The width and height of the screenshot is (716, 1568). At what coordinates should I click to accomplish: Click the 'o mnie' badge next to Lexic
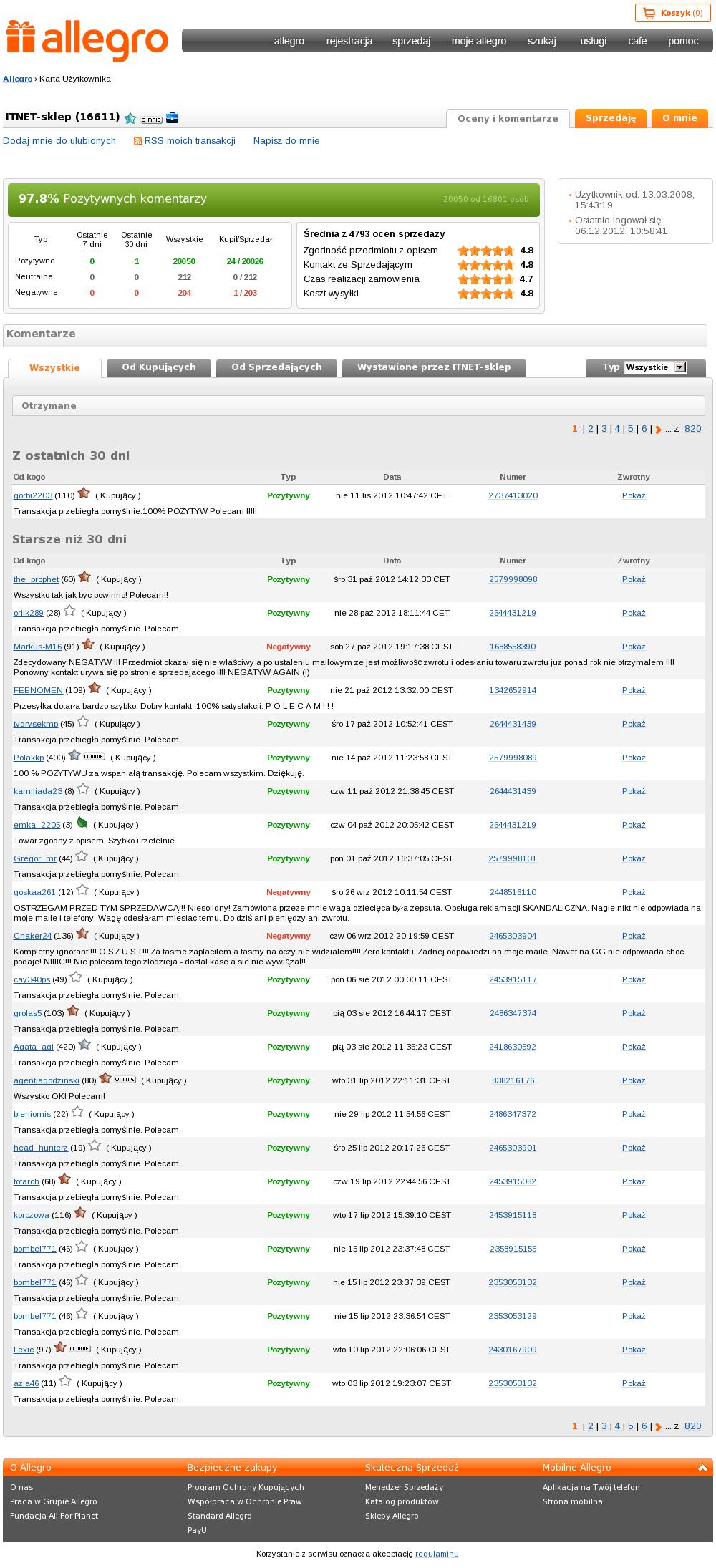(79, 1348)
